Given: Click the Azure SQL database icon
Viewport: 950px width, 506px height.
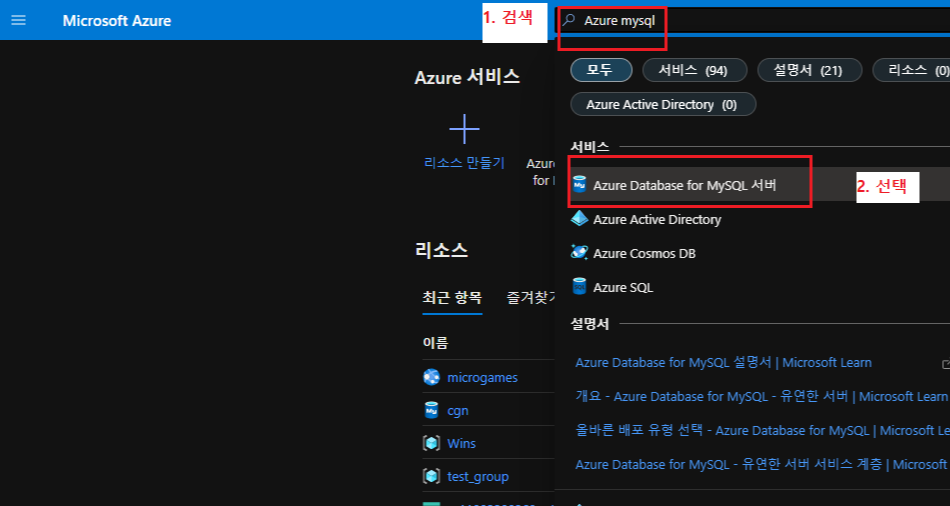Looking at the screenshot, I should coord(579,286).
